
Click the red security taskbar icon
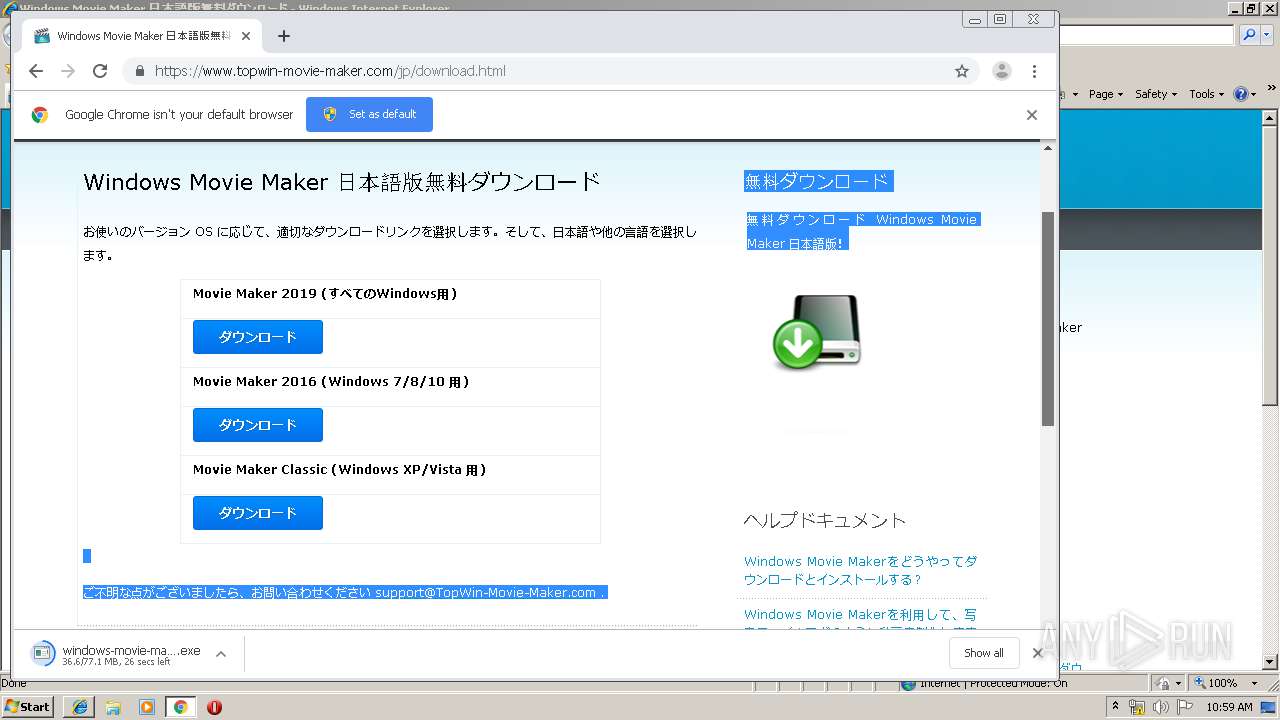click(214, 707)
